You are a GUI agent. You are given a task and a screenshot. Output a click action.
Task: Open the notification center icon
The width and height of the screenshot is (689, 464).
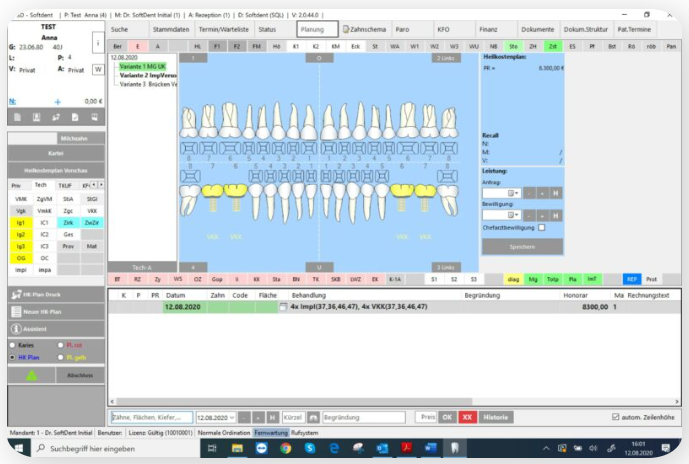(666, 448)
